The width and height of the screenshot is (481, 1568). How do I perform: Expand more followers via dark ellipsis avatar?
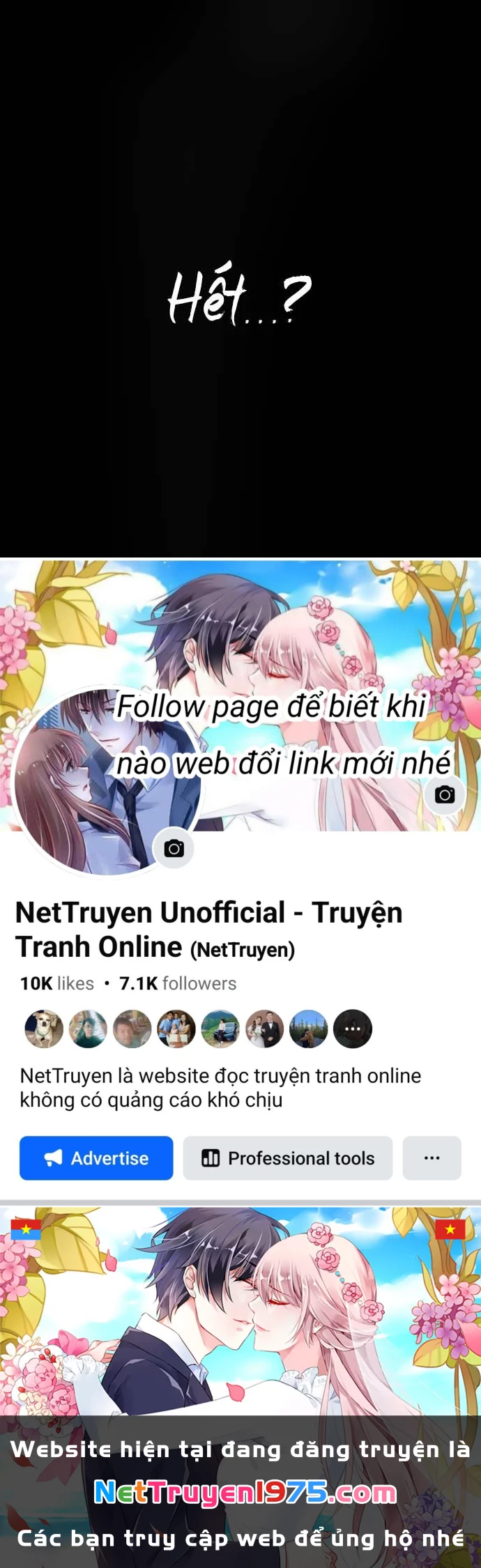(353, 1029)
